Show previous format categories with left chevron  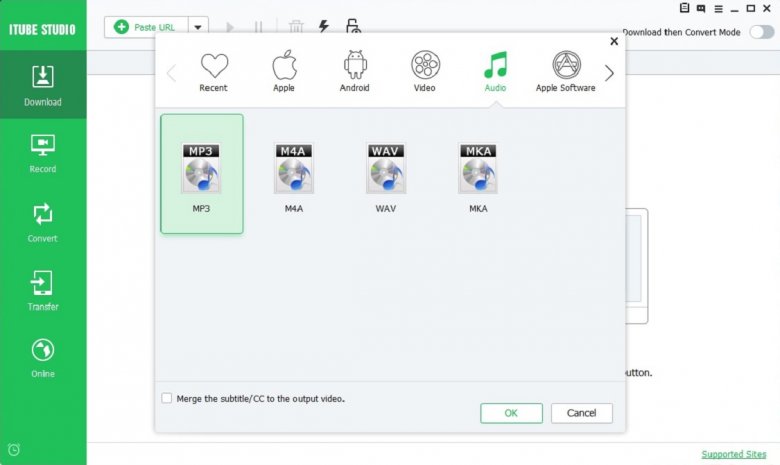tap(171, 73)
